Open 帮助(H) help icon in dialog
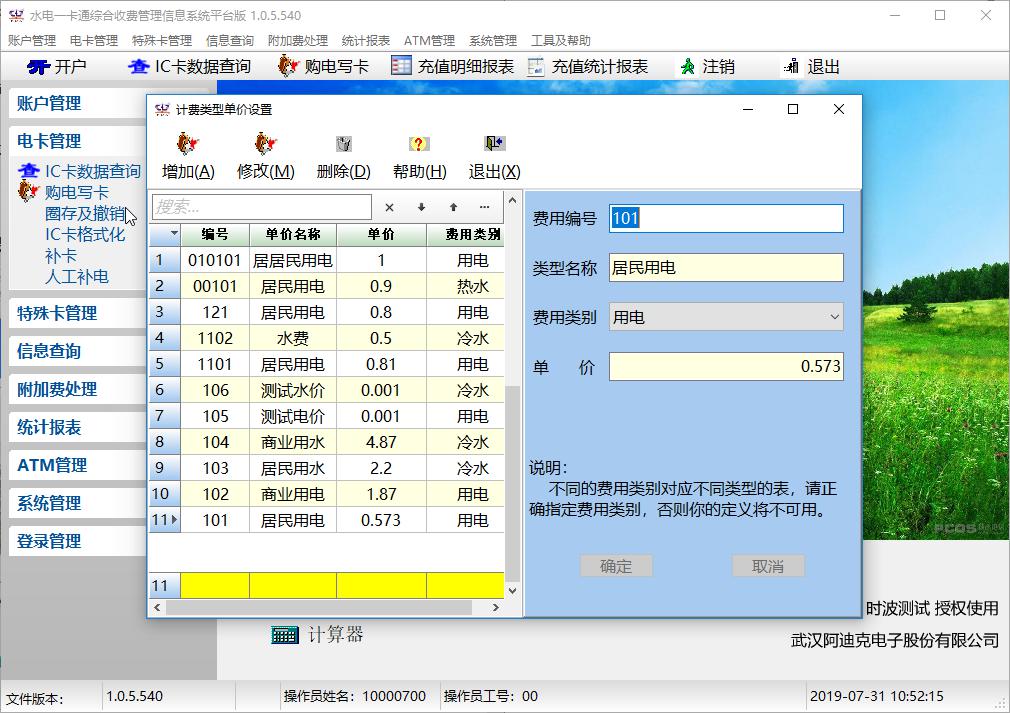Image resolution: width=1010 pixels, height=713 pixels. point(419,144)
